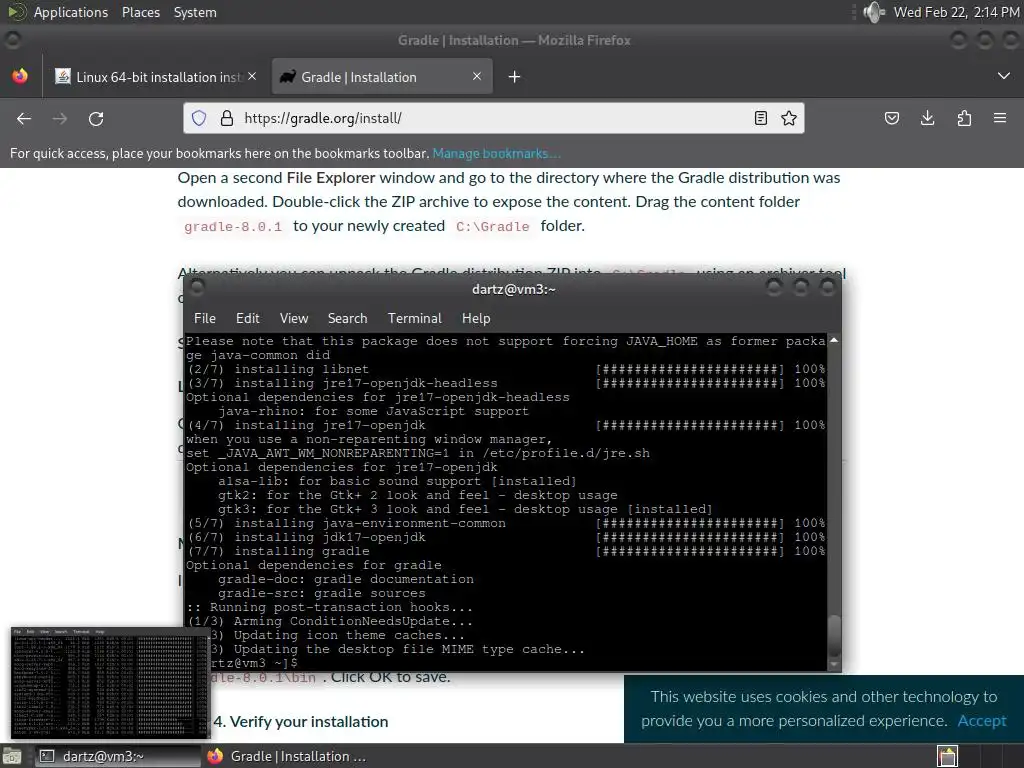Switch to Gradle Installation Firefox taskbar entry
1024x768 pixels.
(287, 756)
